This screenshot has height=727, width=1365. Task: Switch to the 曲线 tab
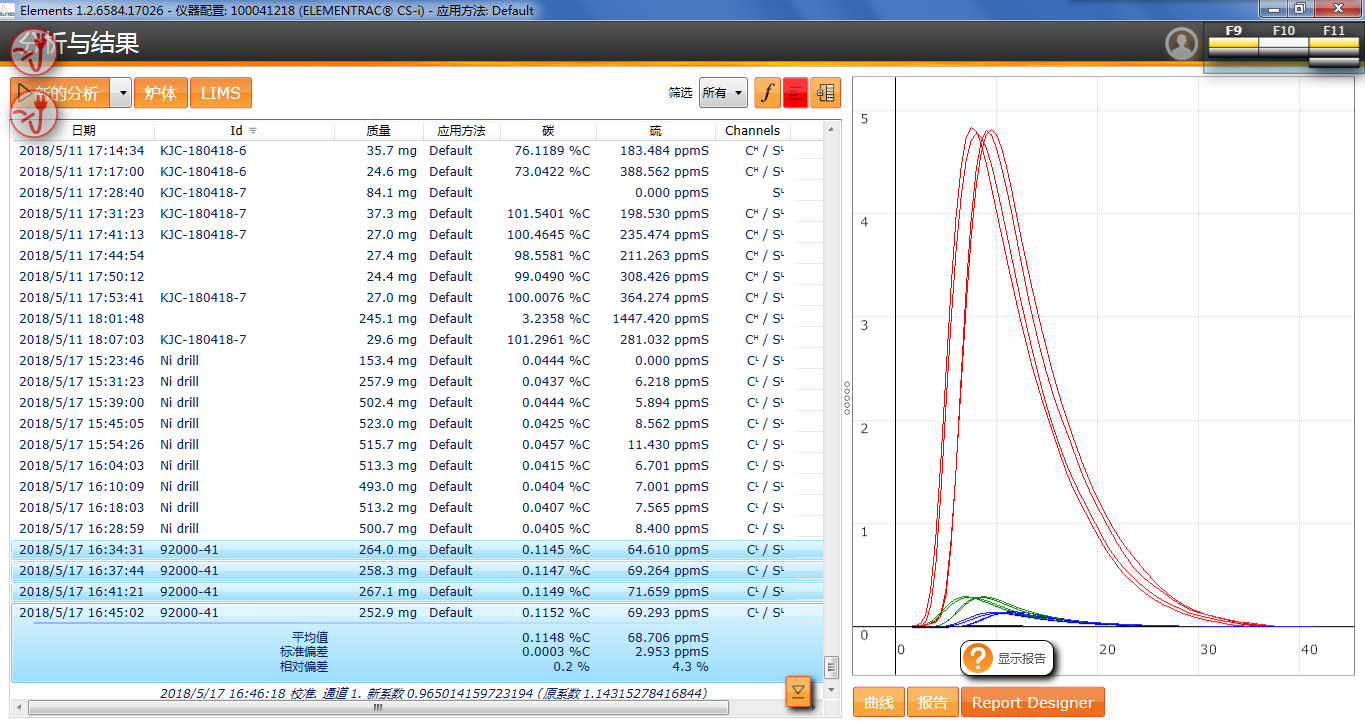(x=878, y=702)
